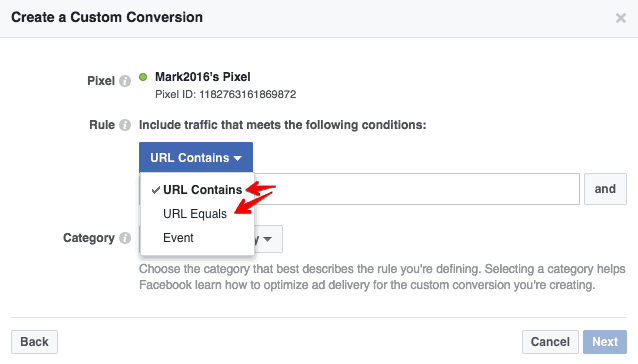This screenshot has width=638, height=364.
Task: Click the info icon beside Rule label
Action: click(x=125, y=125)
